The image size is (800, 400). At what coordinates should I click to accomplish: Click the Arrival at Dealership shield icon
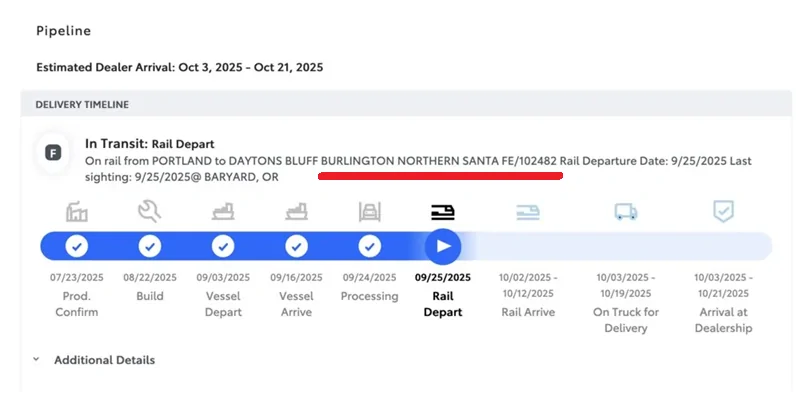[x=721, y=211]
